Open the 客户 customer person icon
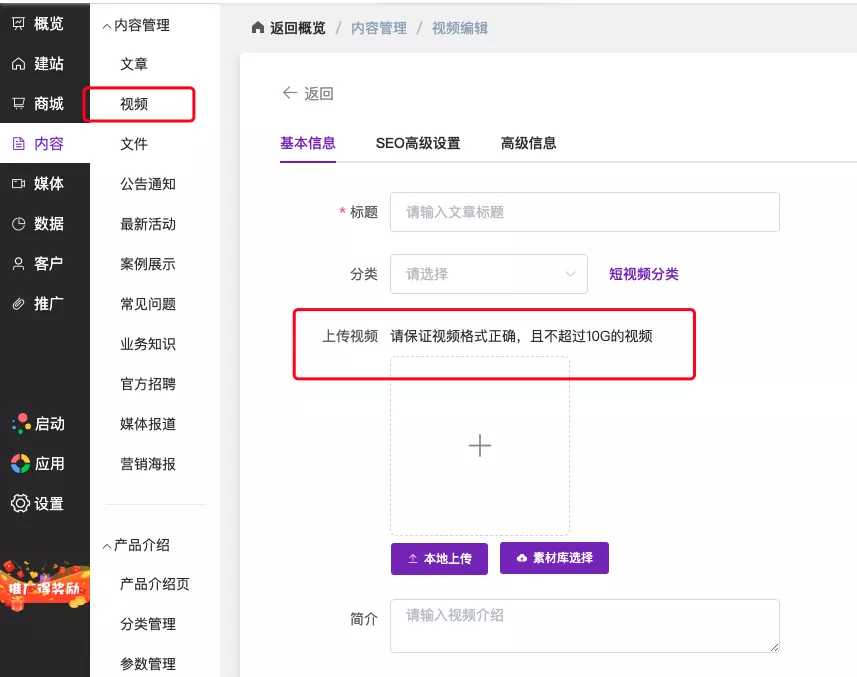The height and width of the screenshot is (677, 857). pyautogui.click(x=18, y=264)
